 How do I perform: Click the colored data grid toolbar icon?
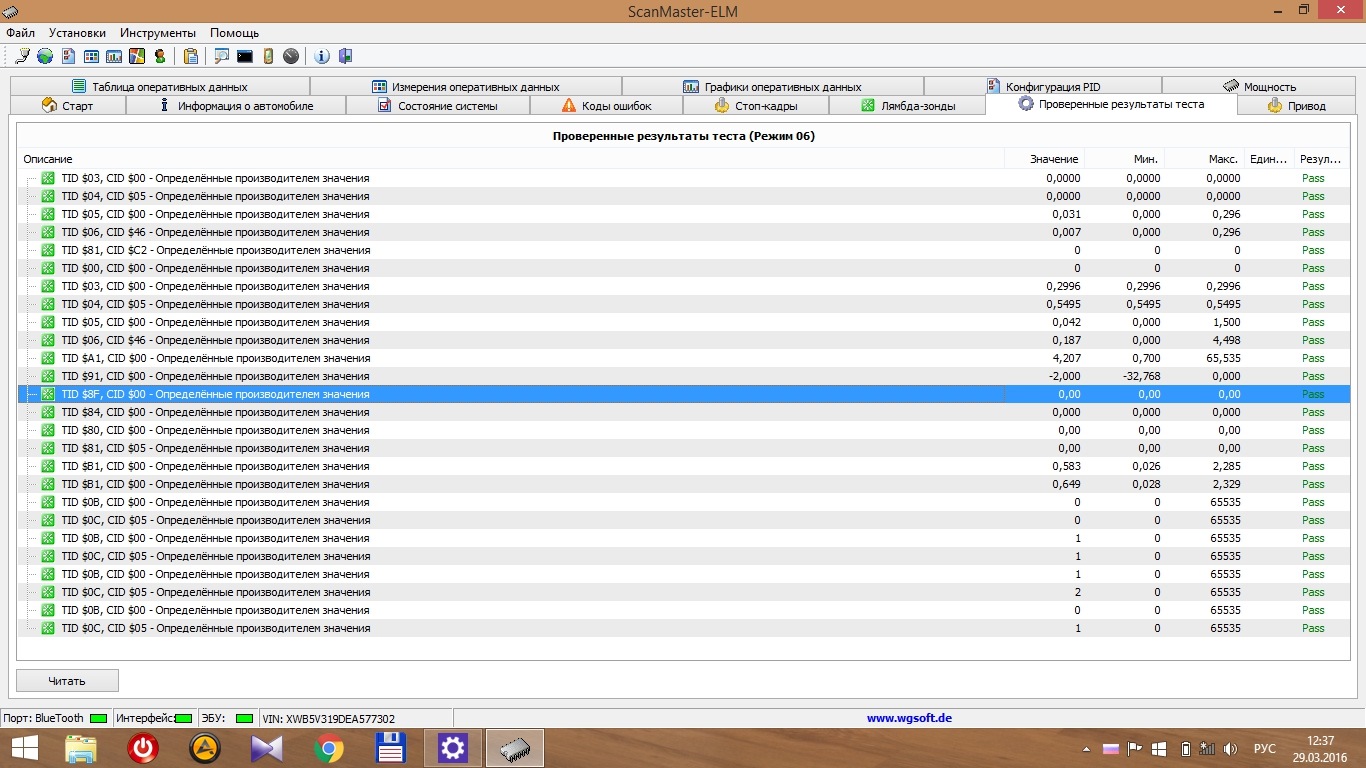click(x=91, y=56)
